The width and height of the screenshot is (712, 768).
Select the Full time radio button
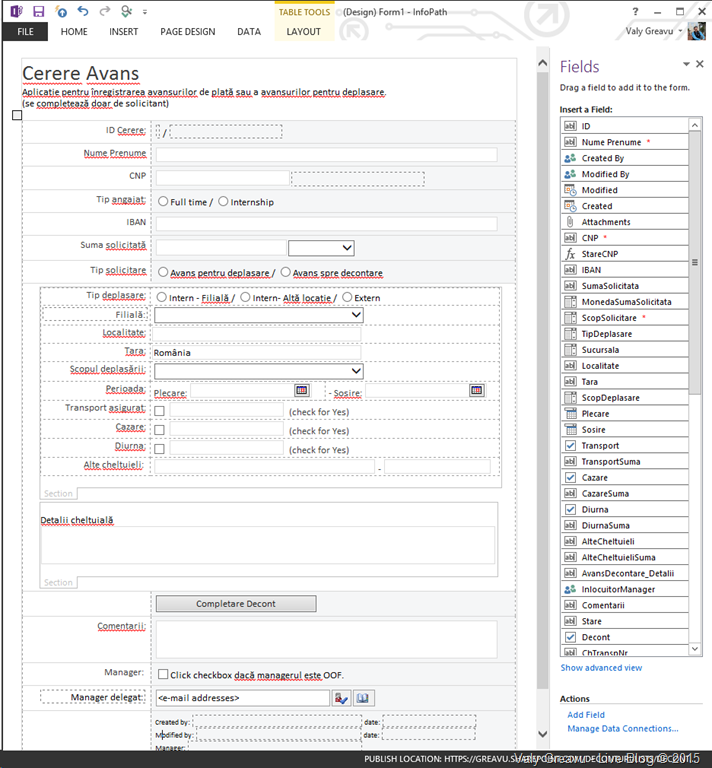click(163, 202)
